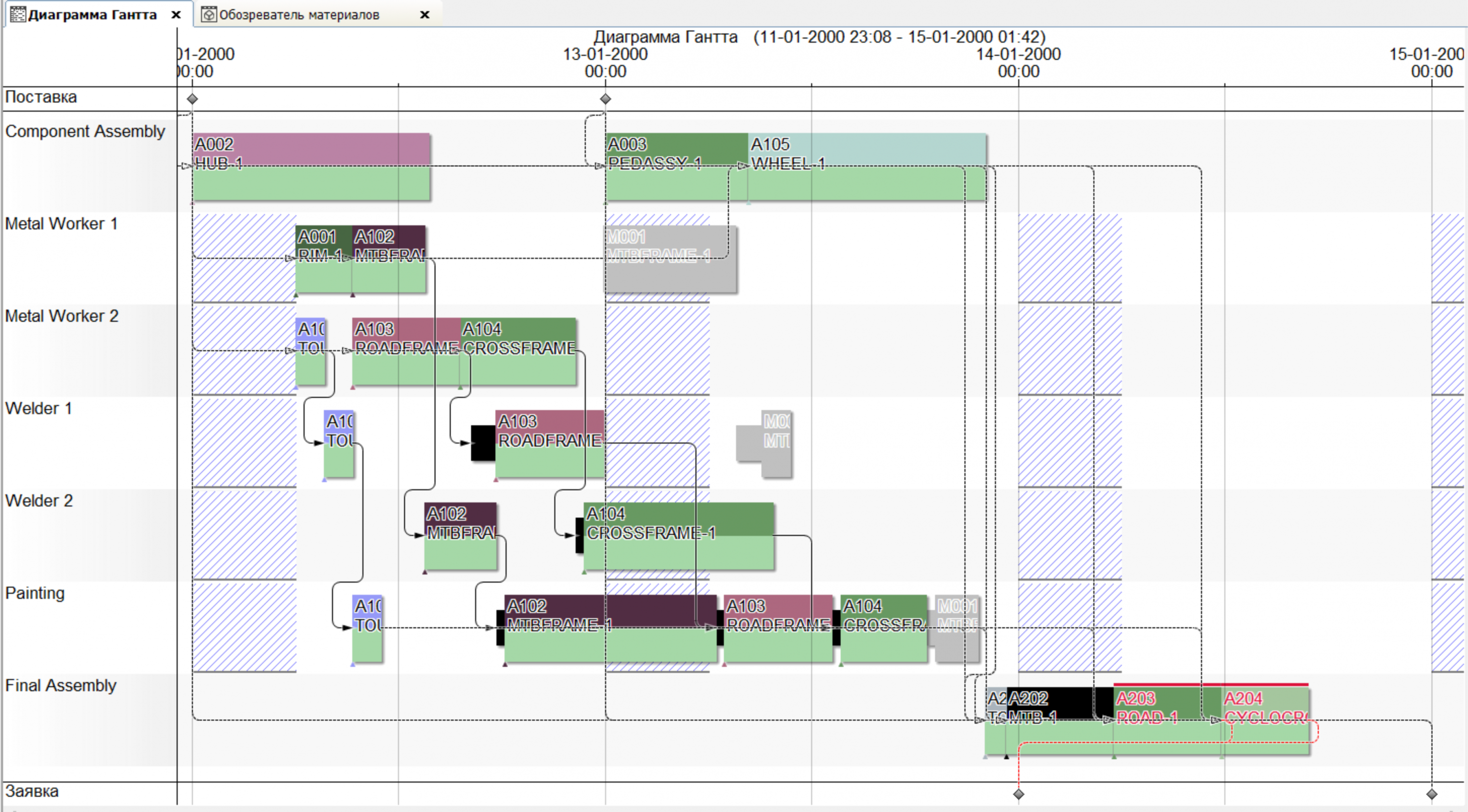Close the Диаграмма Гантта tab
1468x812 pixels.
coord(176,15)
